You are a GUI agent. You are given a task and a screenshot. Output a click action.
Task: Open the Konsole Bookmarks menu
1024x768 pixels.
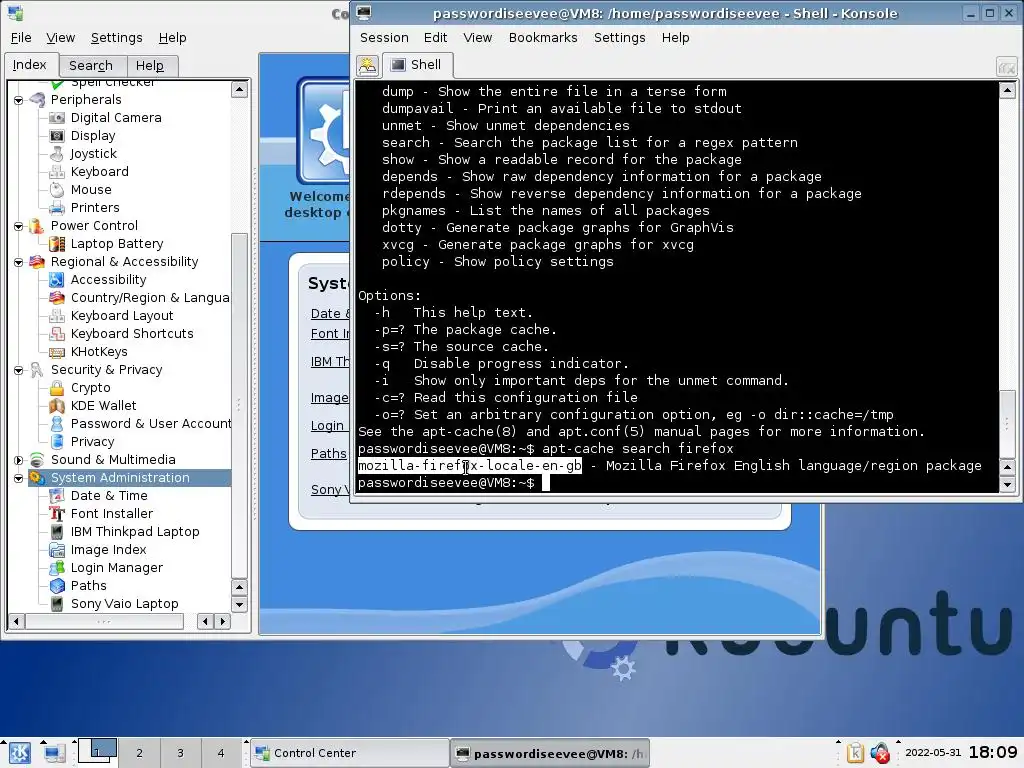point(543,38)
